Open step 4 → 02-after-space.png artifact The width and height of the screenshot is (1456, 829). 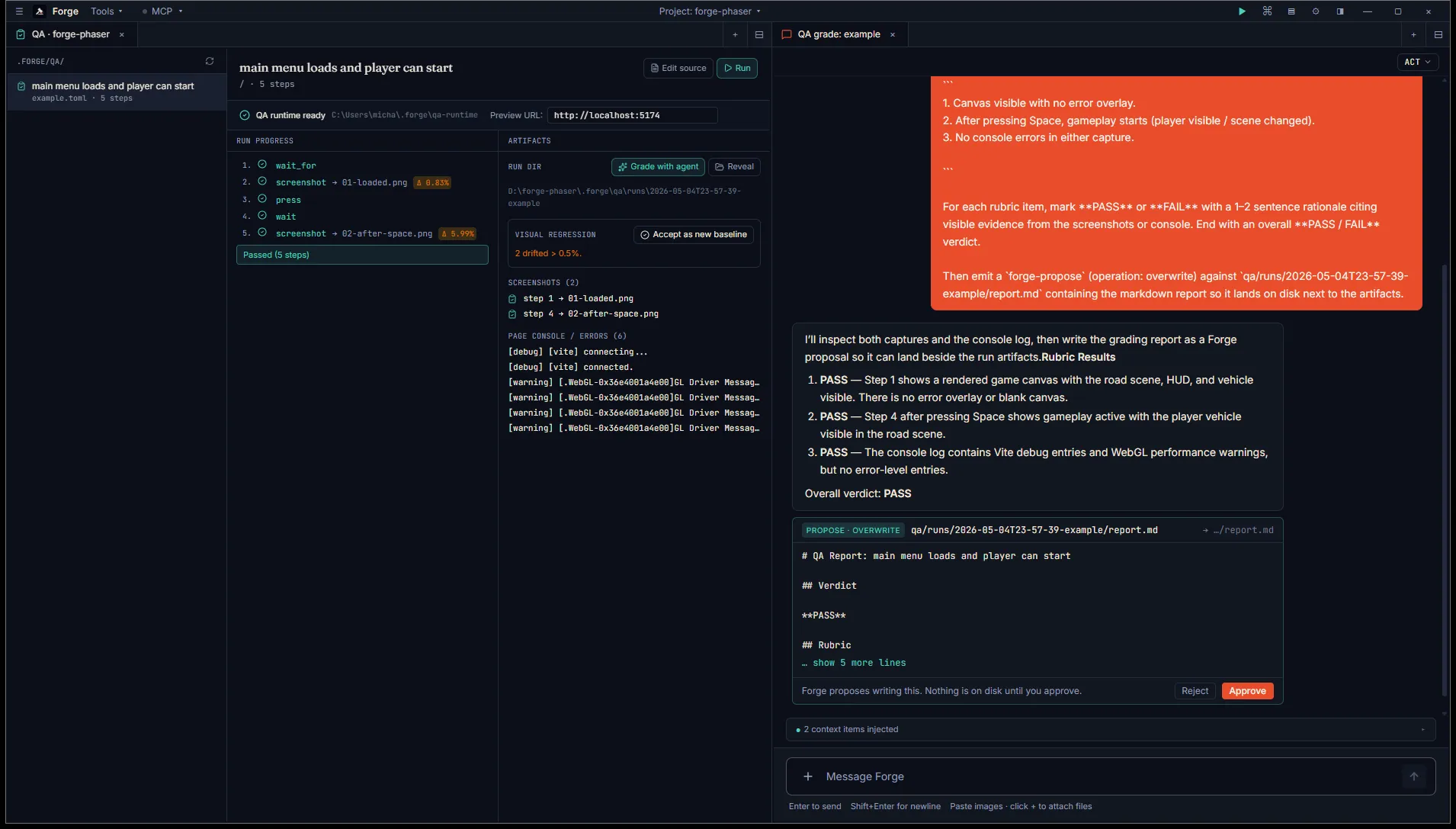point(591,314)
